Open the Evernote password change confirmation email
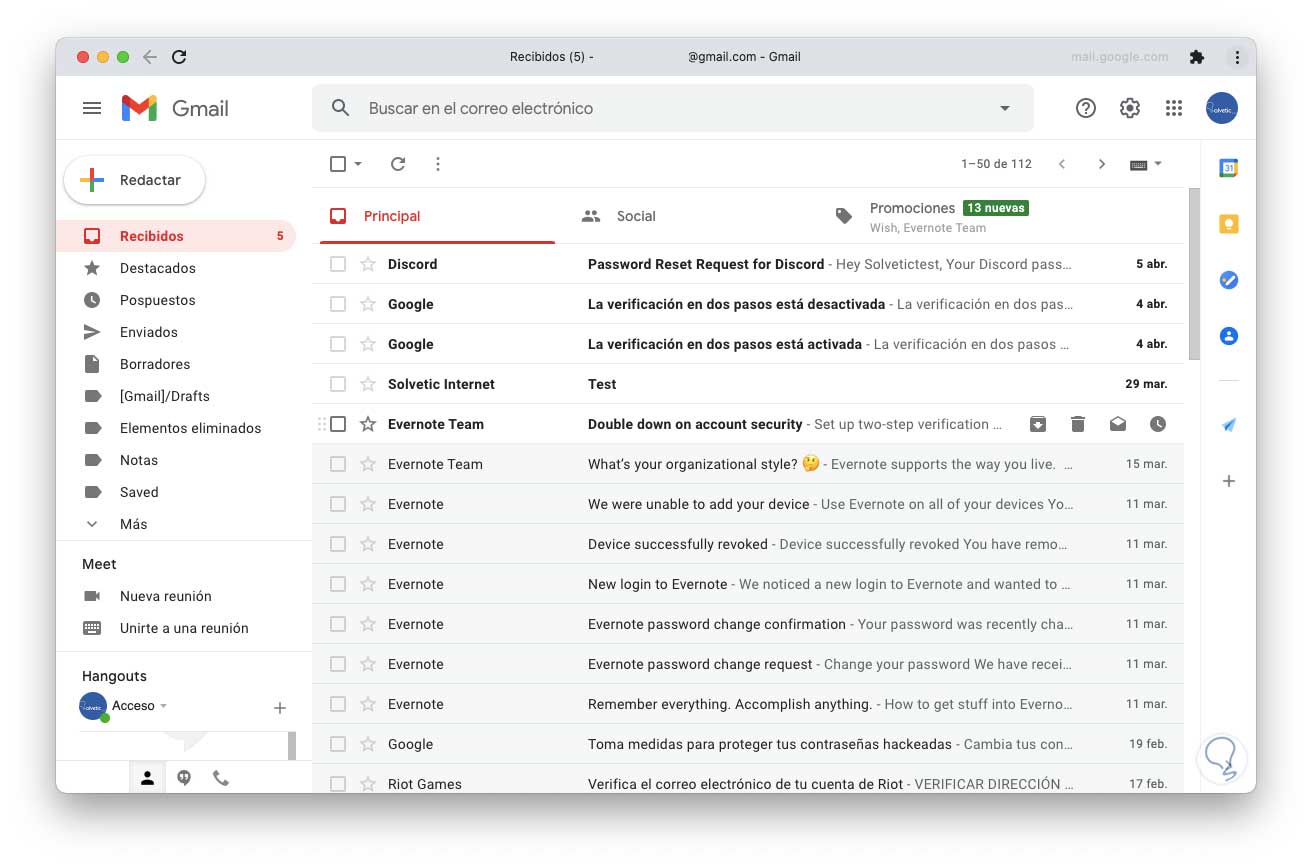This screenshot has height=867, width=1312. click(748, 624)
